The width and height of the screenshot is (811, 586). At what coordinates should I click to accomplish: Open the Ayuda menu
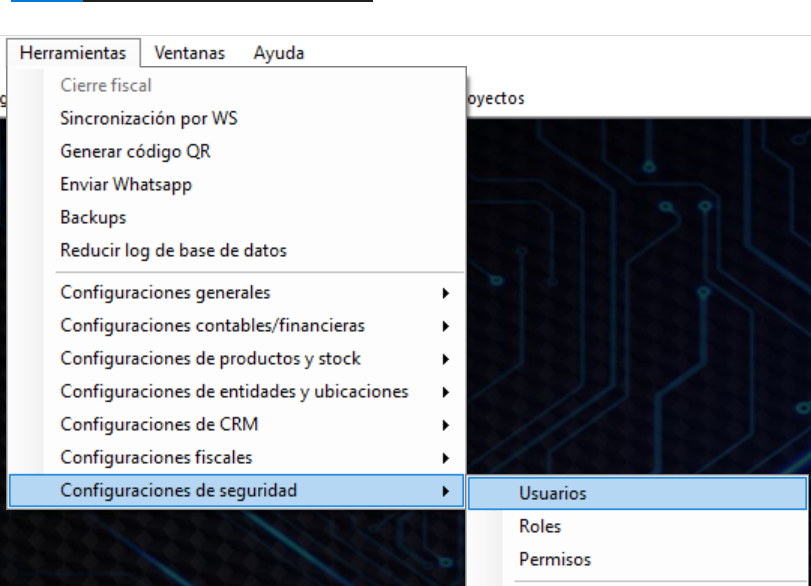[278, 53]
